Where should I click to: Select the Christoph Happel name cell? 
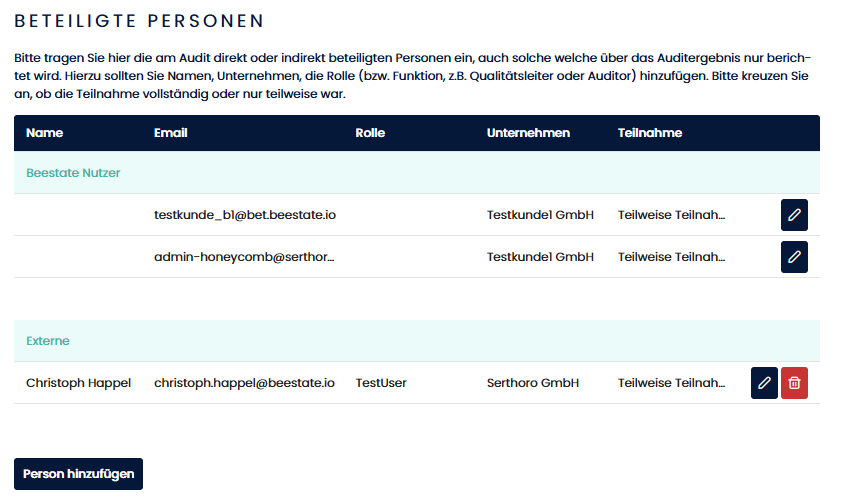tap(78, 383)
